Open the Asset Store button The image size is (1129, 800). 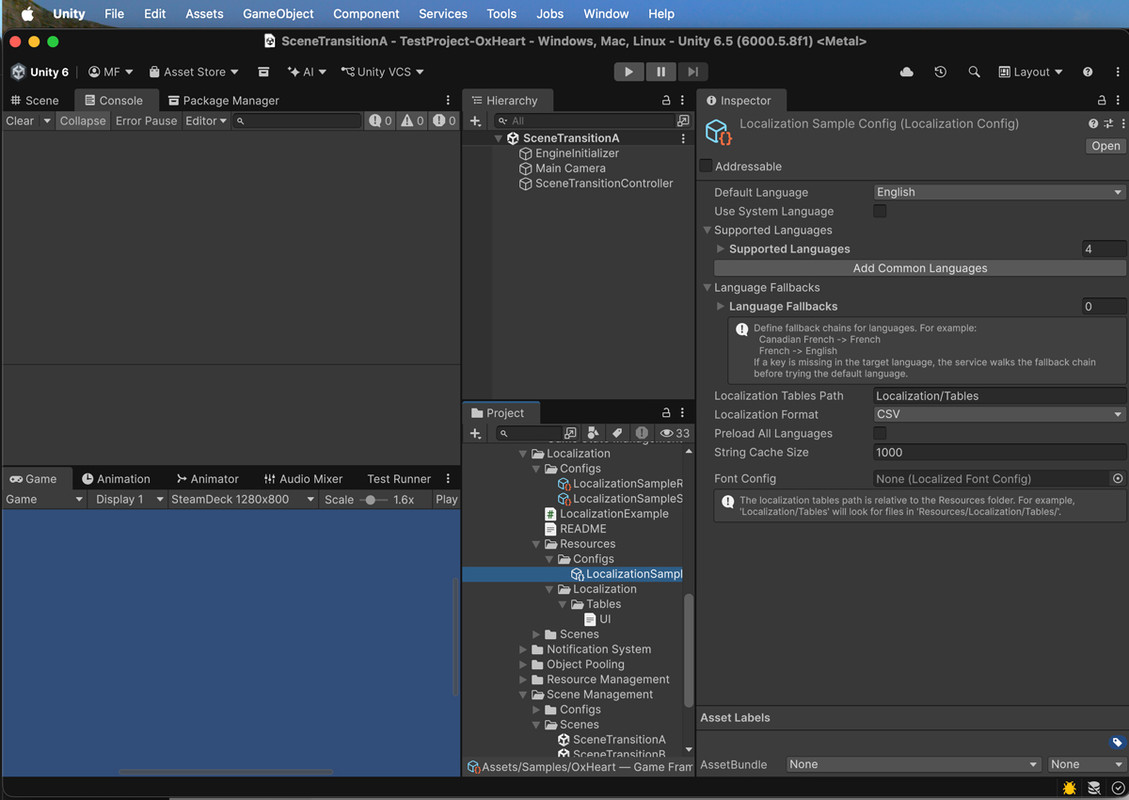pyautogui.click(x=194, y=72)
